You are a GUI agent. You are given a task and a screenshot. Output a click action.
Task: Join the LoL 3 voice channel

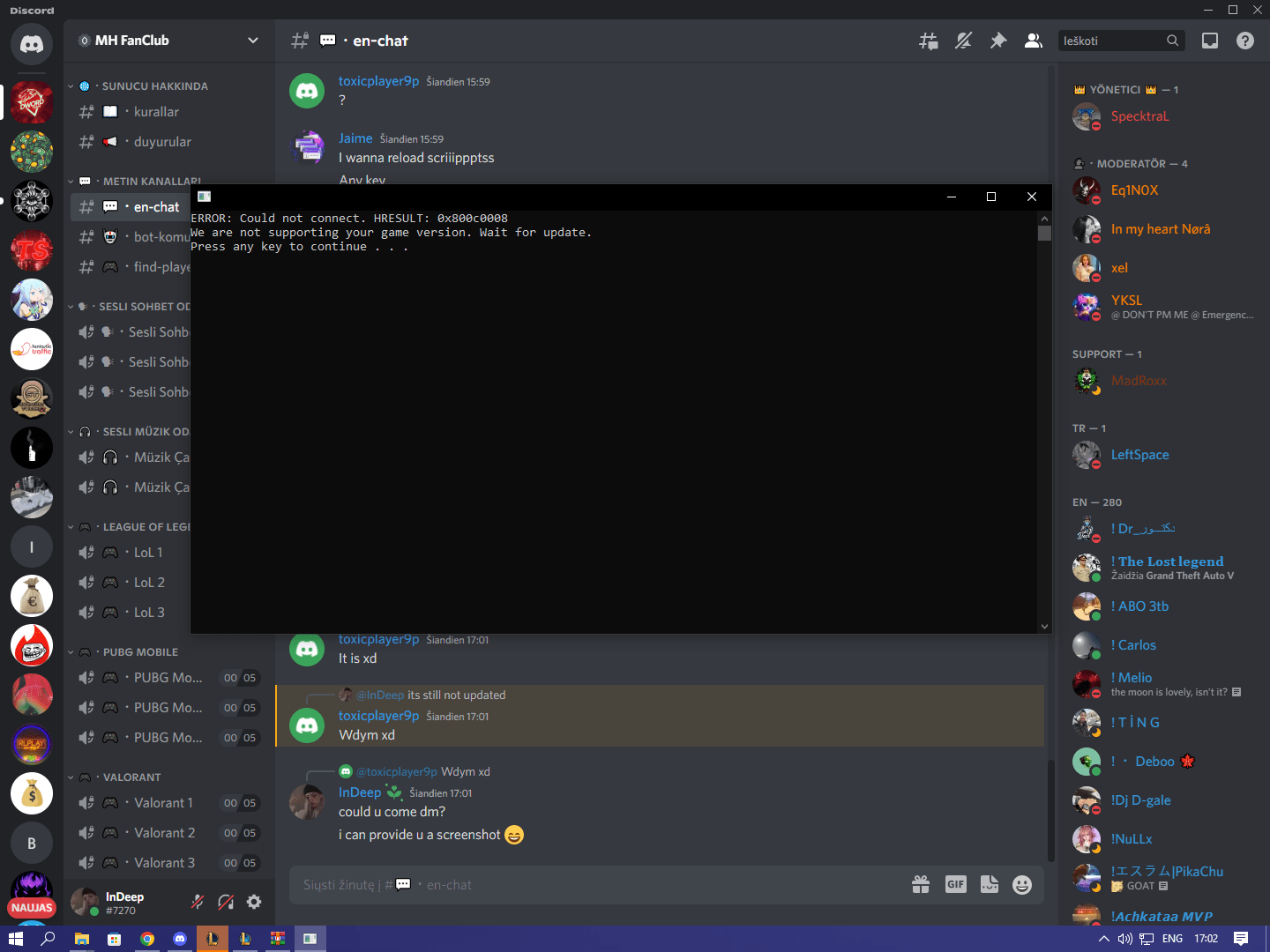(131, 613)
